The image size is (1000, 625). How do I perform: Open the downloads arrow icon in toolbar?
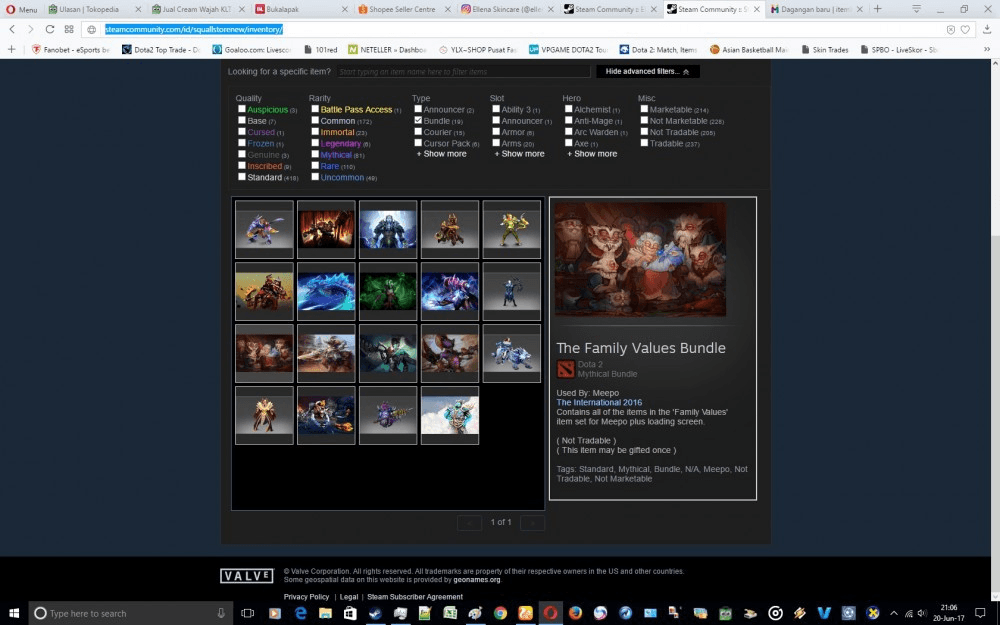[x=987, y=29]
